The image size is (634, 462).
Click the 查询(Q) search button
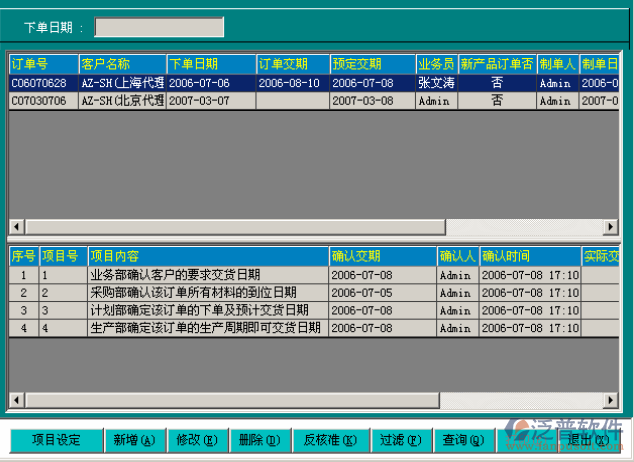tap(463, 440)
